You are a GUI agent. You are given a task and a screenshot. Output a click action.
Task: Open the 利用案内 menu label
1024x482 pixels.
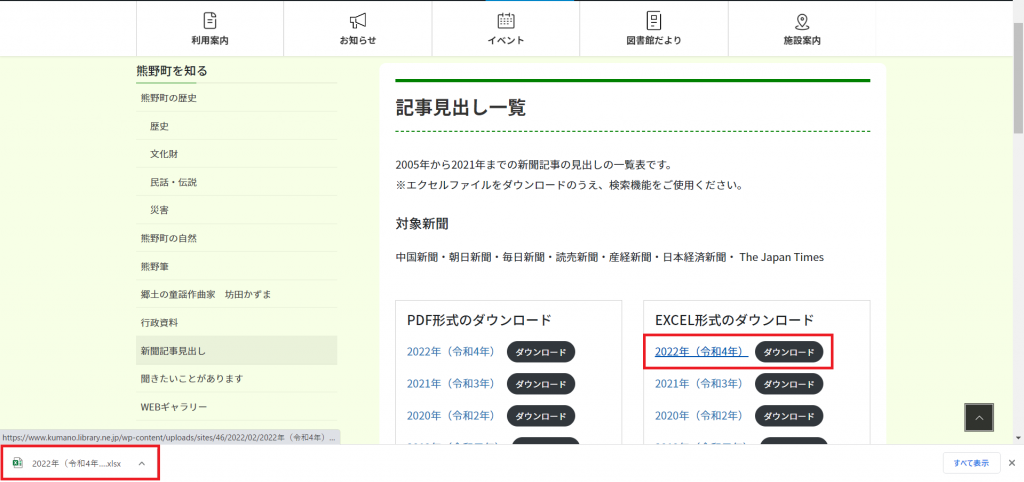(210, 40)
